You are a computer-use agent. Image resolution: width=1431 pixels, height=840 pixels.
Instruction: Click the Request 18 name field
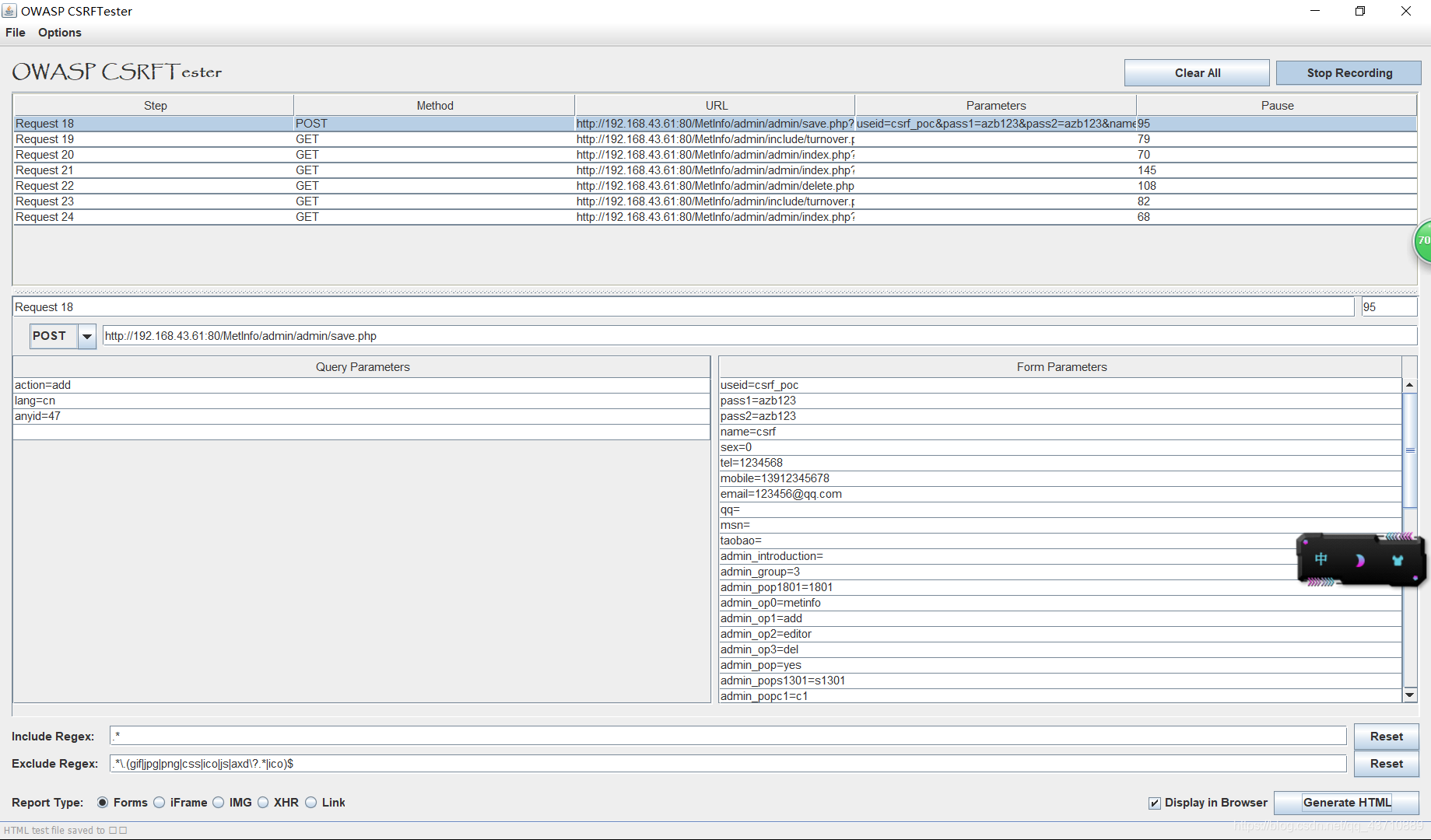pyautogui.click(x=683, y=307)
